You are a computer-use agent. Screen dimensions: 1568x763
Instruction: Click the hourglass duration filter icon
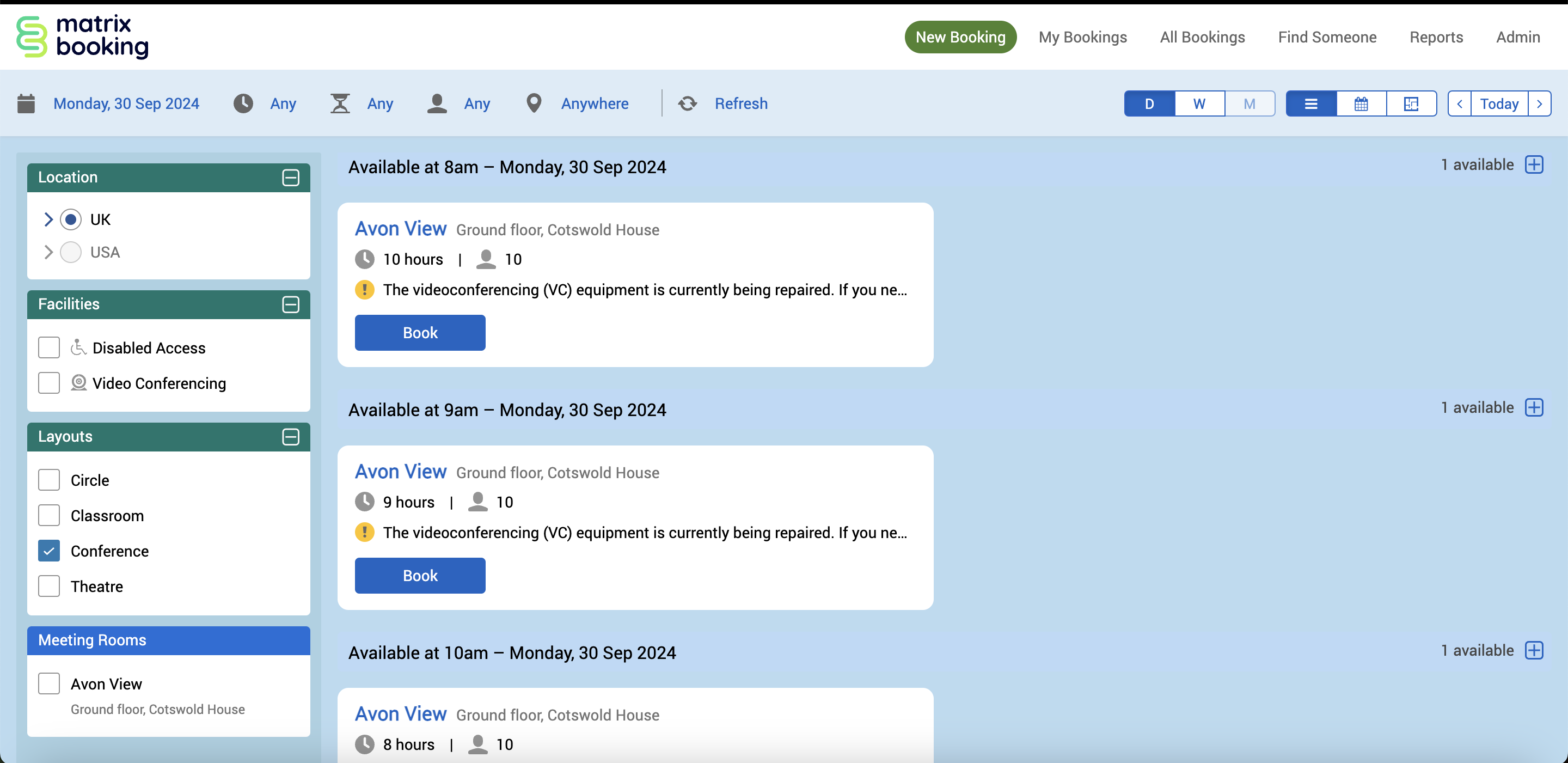pyautogui.click(x=340, y=103)
